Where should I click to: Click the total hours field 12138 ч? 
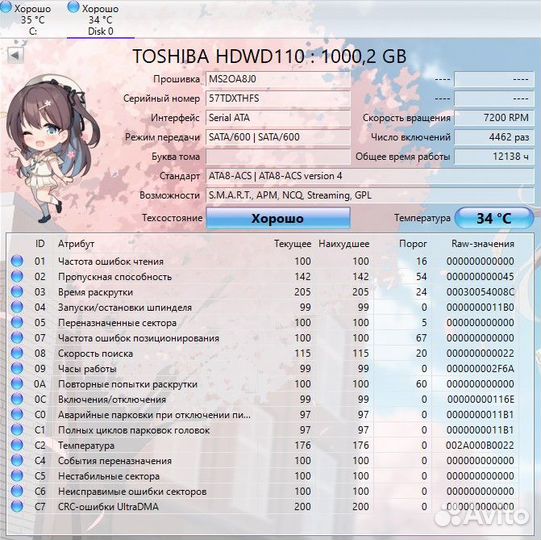coord(494,157)
